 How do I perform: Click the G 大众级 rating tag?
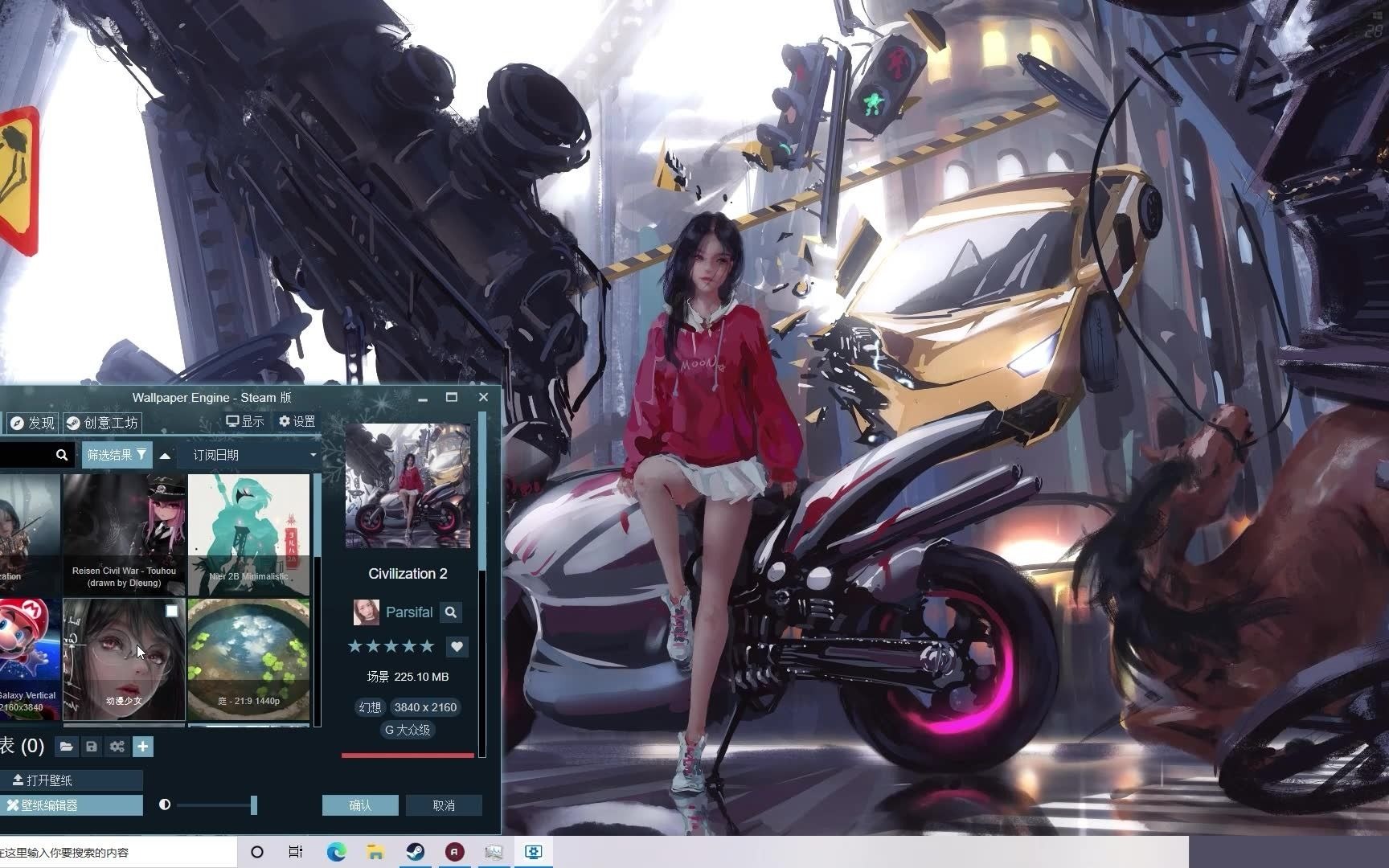coord(408,730)
